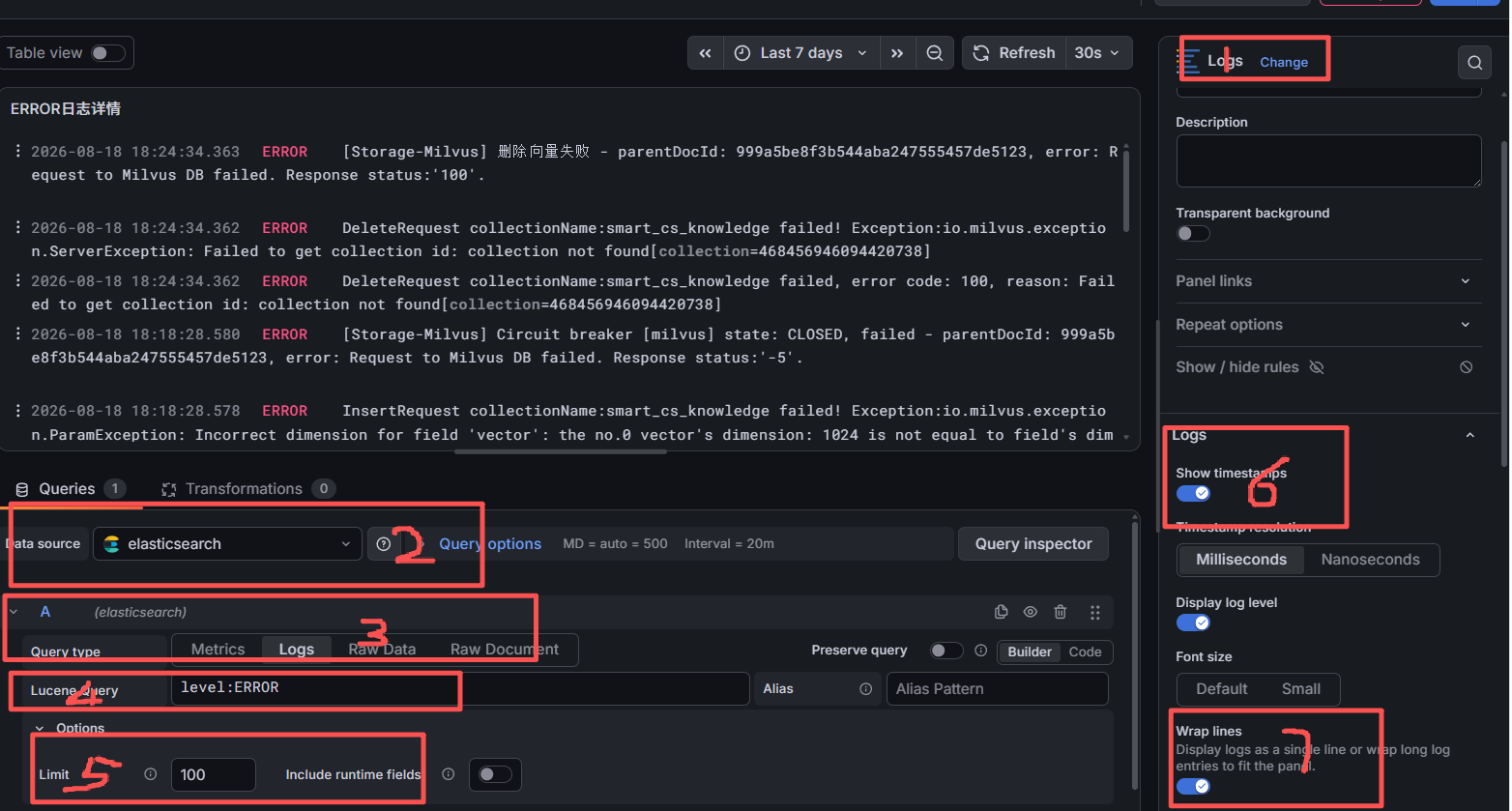This screenshot has width=1512, height=811.
Task: Click the Preserve query info icon
Action: coord(980,651)
